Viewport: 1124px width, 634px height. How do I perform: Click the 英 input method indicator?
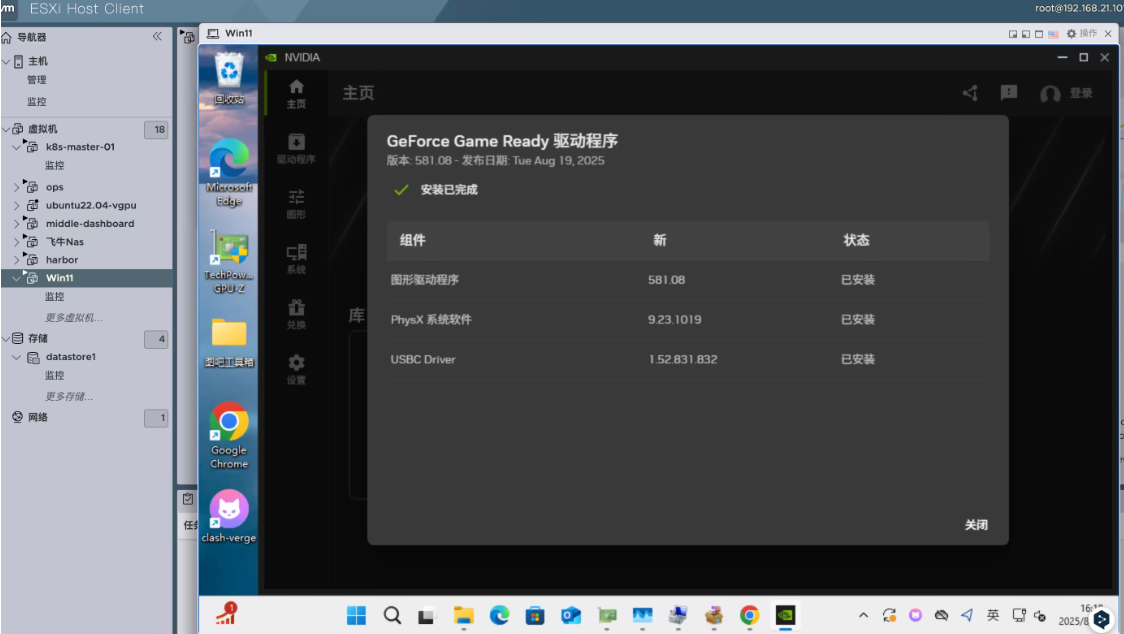coord(993,615)
